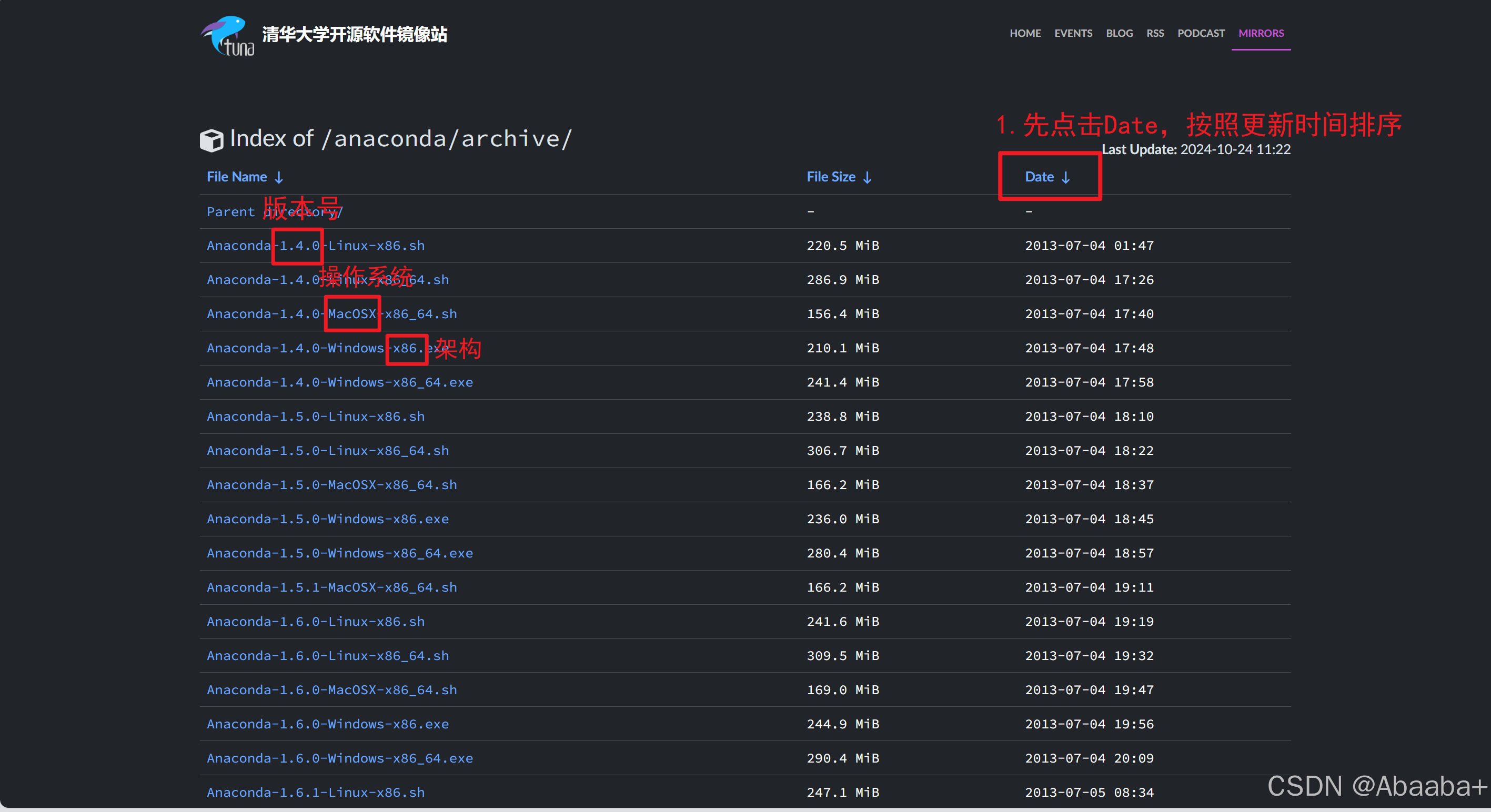
Task: Toggle sort order by Date column
Action: pos(1039,177)
